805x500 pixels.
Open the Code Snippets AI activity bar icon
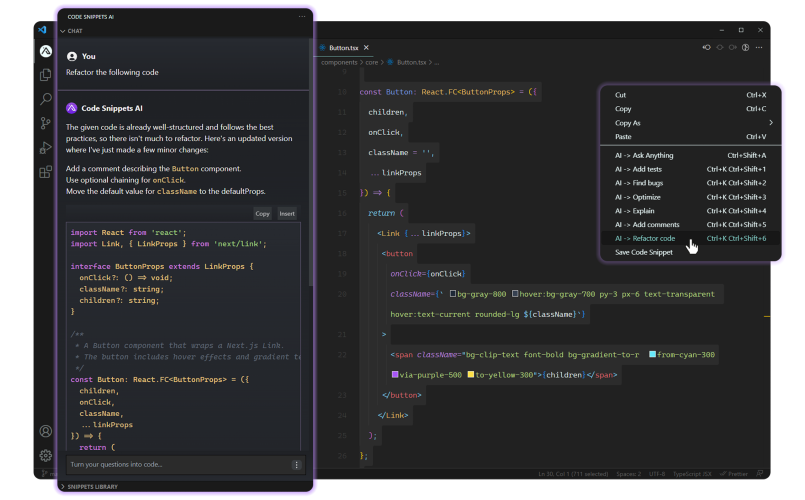tap(46, 51)
